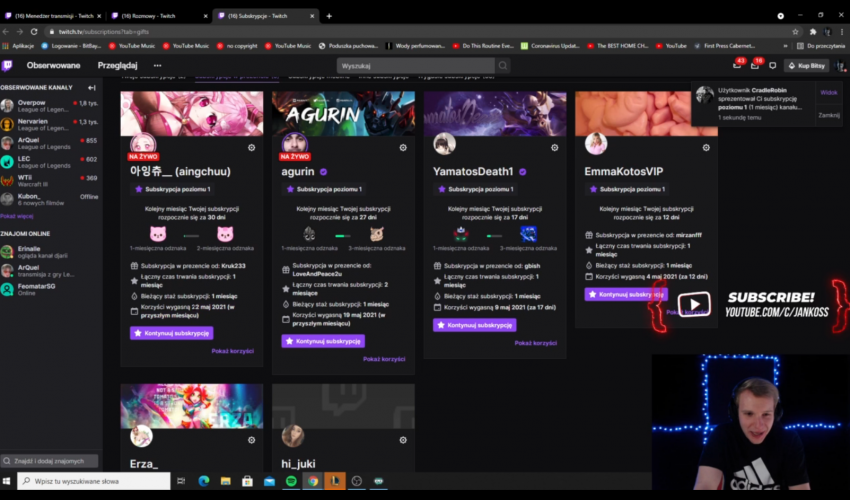Click Kontynuuj subskrypcję on EmmaKotosVIP card
Viewport: 850px width, 500px height.
coord(626,294)
